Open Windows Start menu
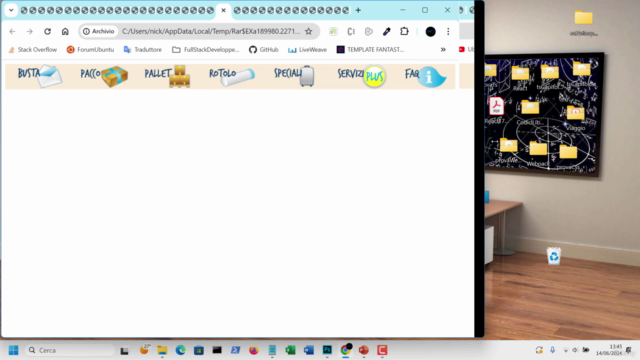The width and height of the screenshot is (640, 360). click(x=13, y=350)
